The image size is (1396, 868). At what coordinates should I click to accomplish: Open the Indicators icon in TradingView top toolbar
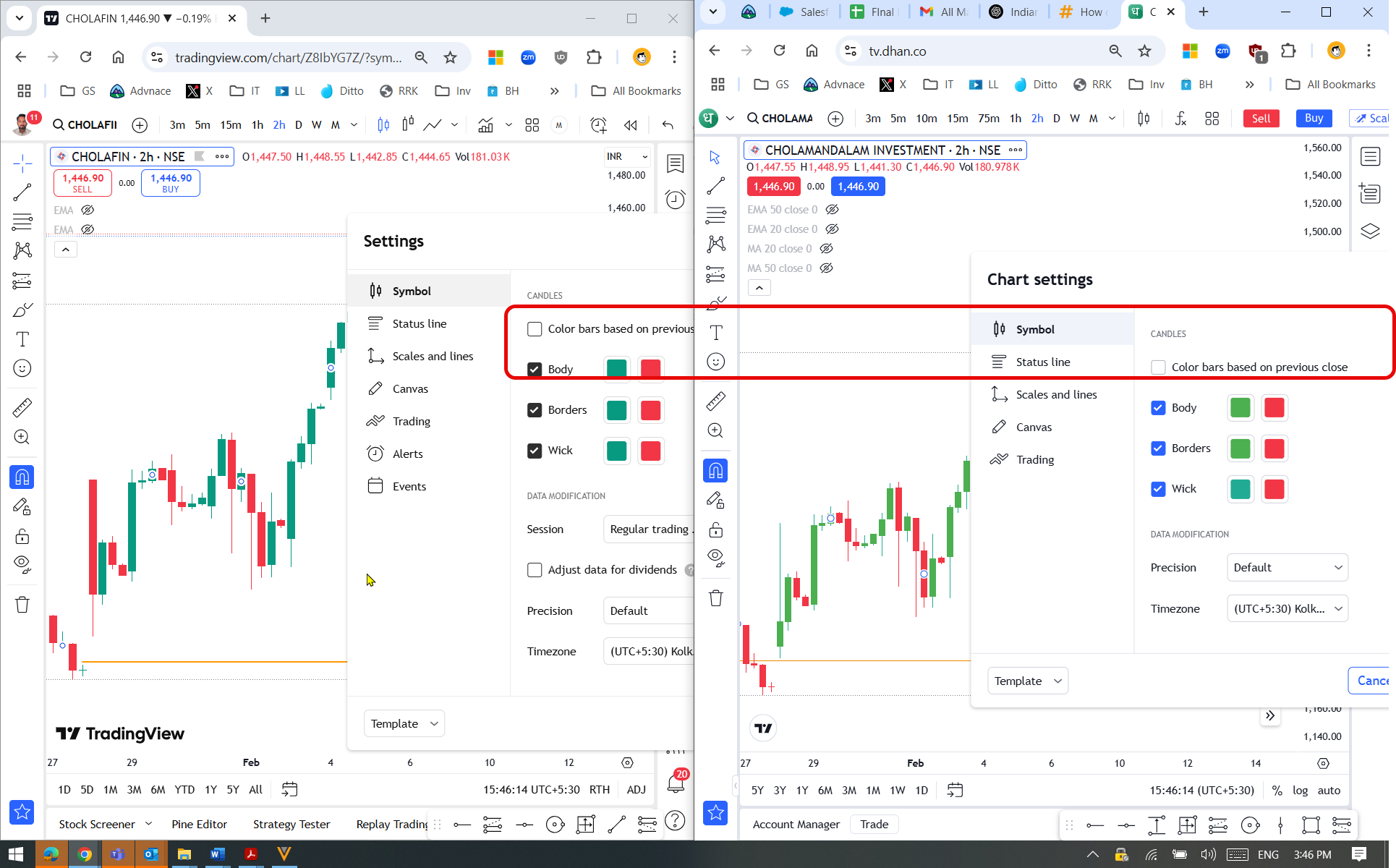(x=485, y=125)
